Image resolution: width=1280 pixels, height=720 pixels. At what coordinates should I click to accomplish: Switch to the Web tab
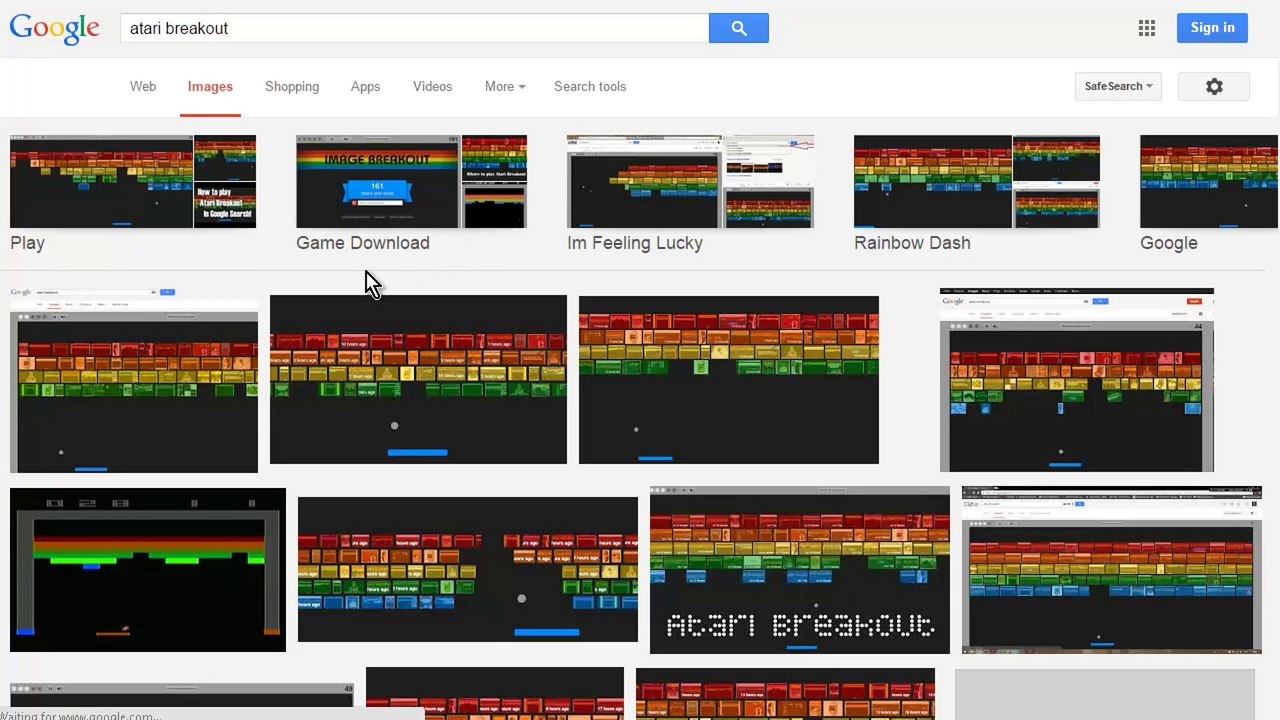coord(143,87)
